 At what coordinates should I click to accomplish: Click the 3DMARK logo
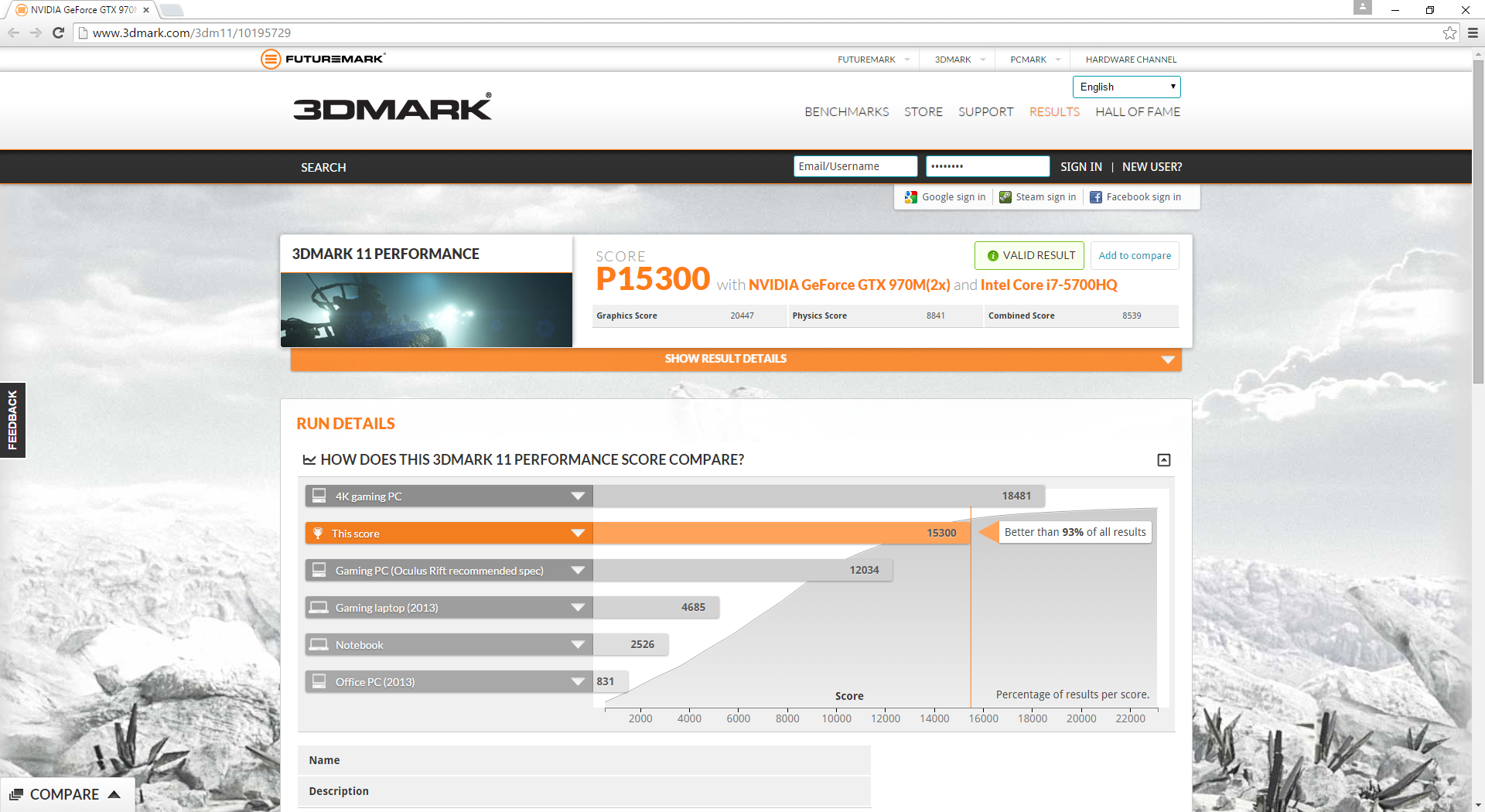(x=392, y=107)
